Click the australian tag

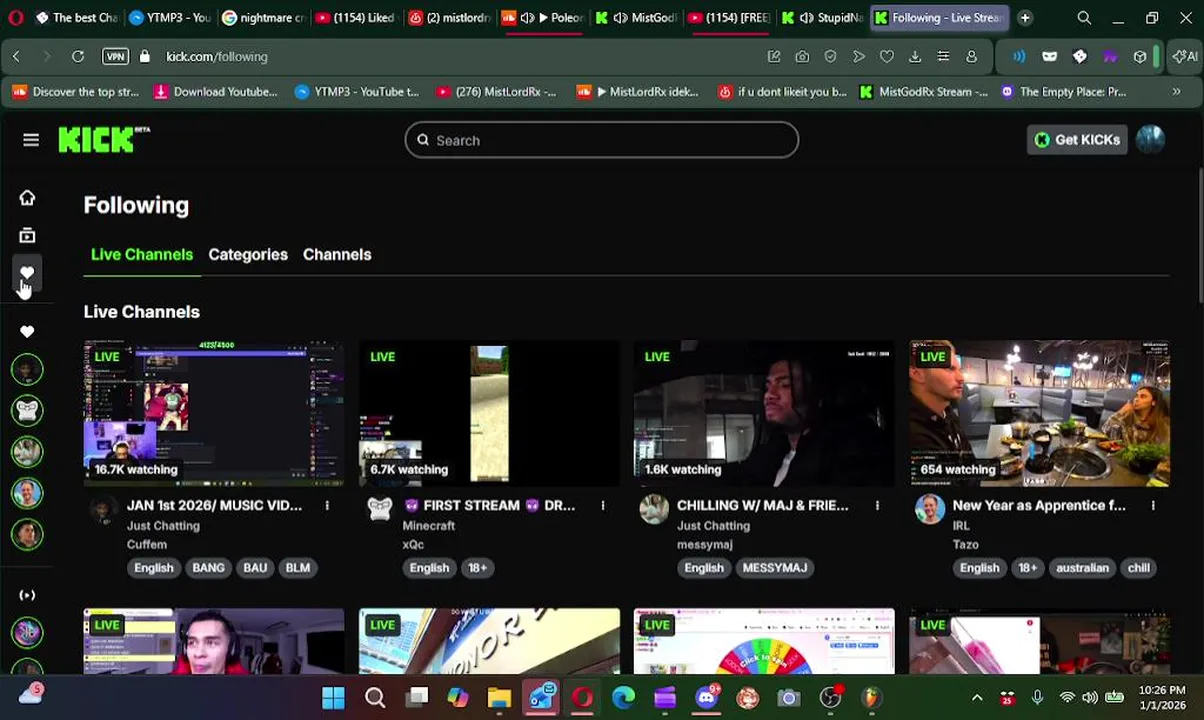(1082, 568)
